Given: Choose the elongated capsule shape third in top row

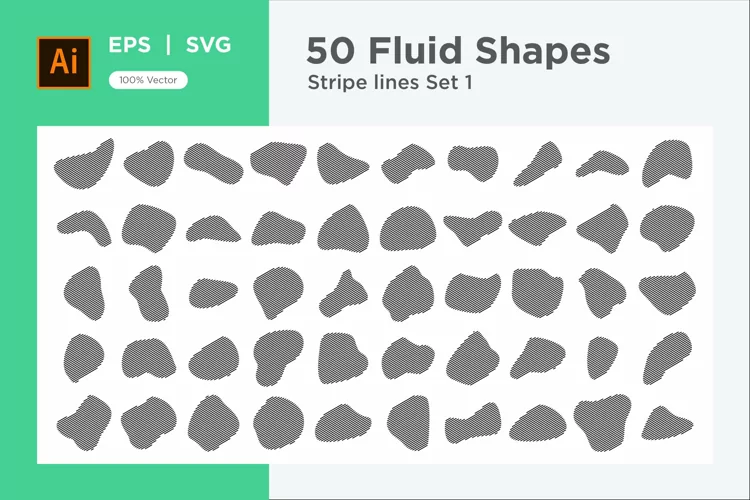Looking at the screenshot, I should tap(213, 163).
